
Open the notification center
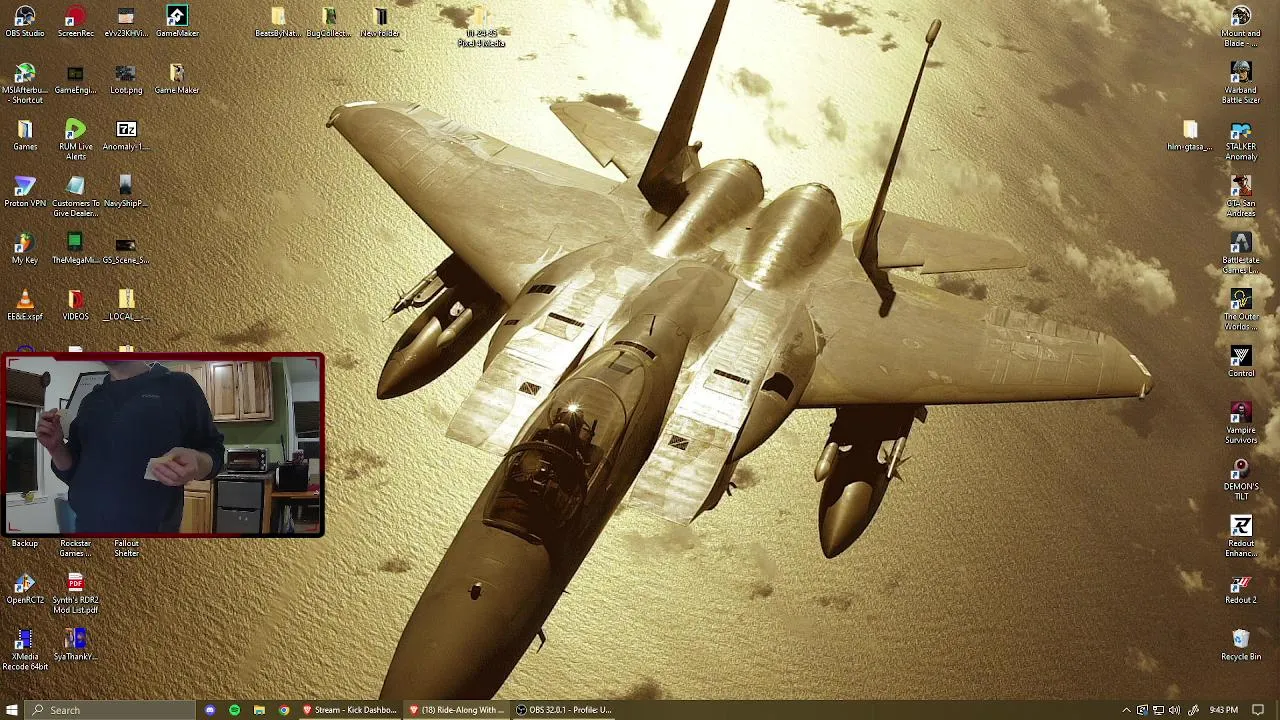pos(1258,710)
